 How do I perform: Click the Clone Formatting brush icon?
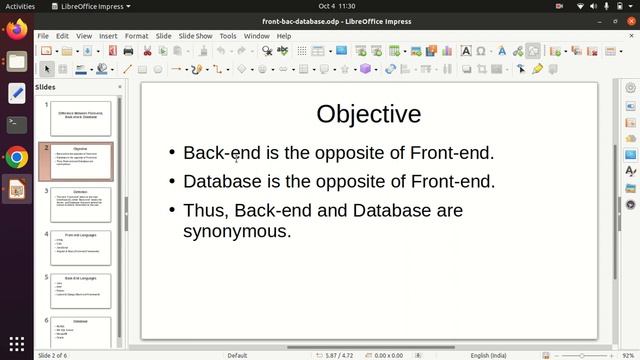[x=203, y=51]
